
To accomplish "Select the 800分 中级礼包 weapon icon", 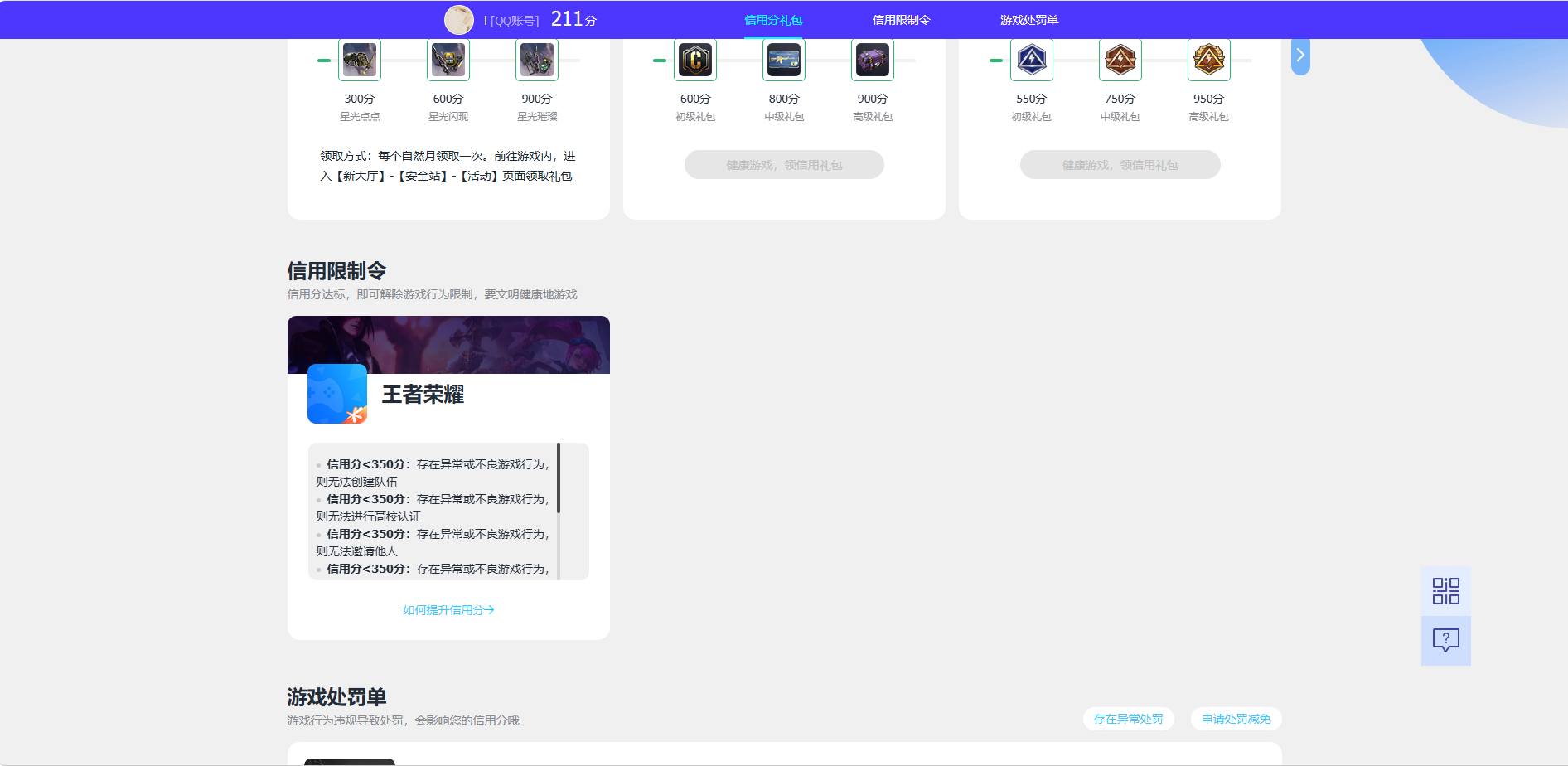I will pos(784,60).
